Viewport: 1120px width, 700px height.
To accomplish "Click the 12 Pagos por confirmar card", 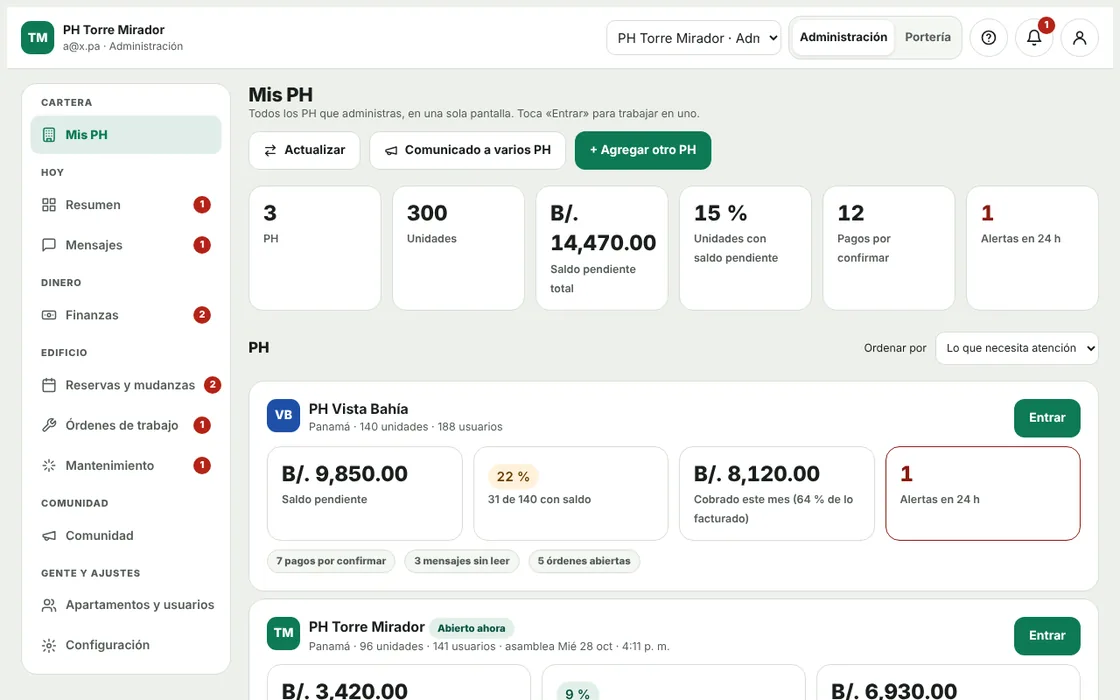I will (889, 248).
